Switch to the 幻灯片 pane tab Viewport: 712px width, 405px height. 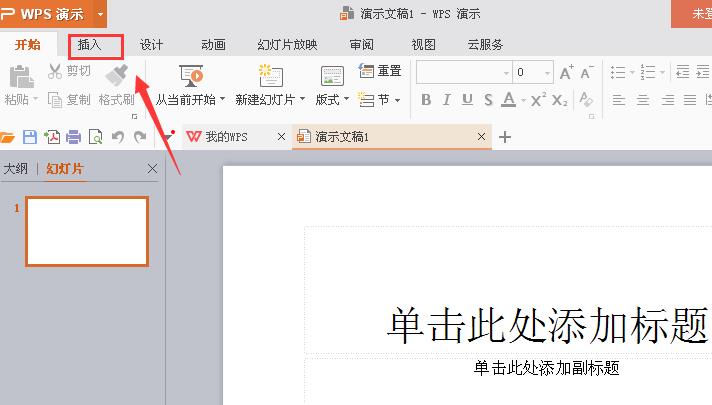point(65,169)
